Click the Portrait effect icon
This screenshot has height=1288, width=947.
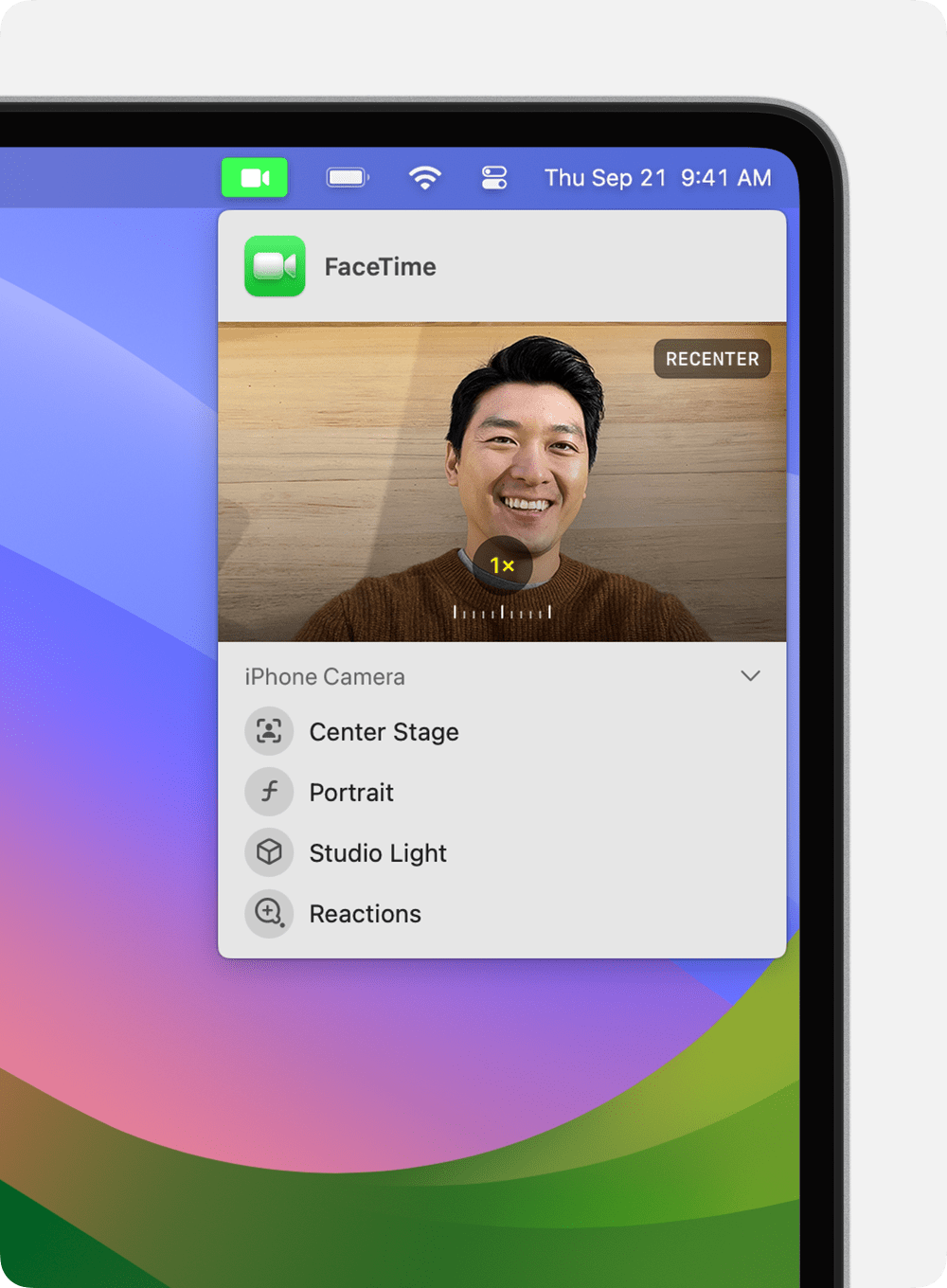coord(269,792)
